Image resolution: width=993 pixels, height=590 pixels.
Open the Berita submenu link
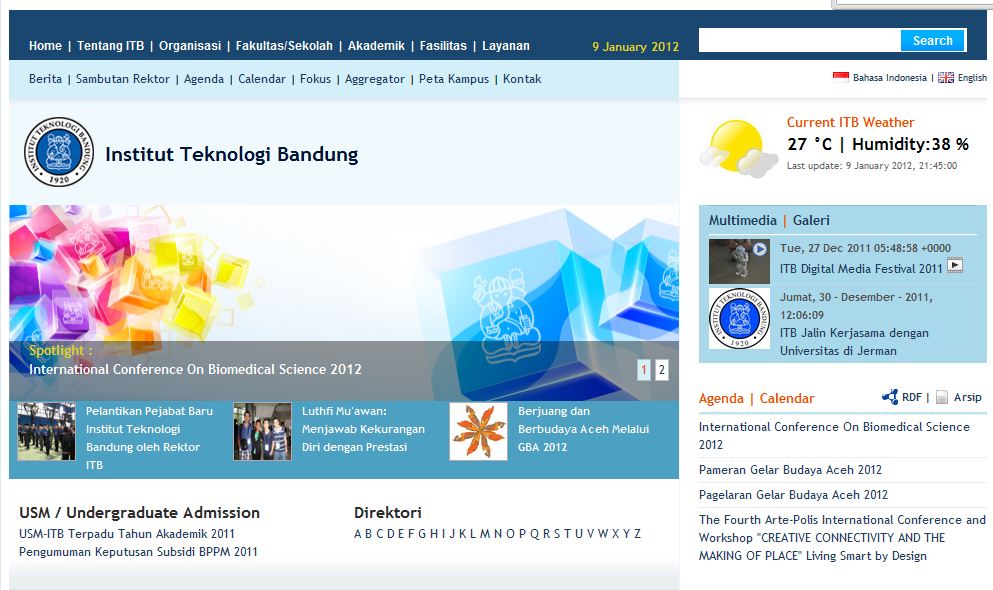click(x=45, y=78)
